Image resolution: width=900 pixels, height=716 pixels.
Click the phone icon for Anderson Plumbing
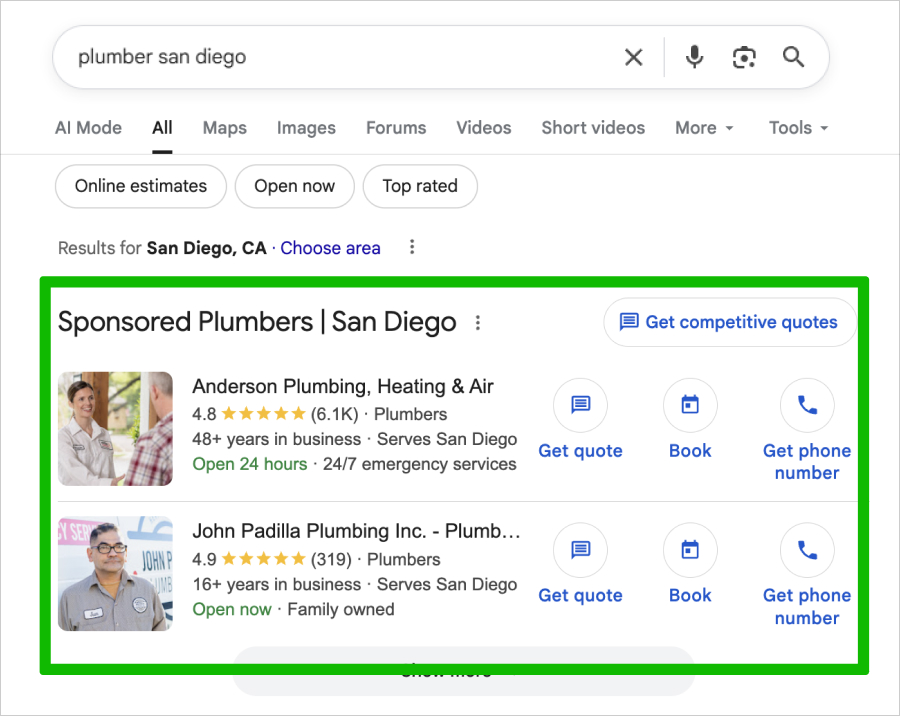[x=807, y=405]
